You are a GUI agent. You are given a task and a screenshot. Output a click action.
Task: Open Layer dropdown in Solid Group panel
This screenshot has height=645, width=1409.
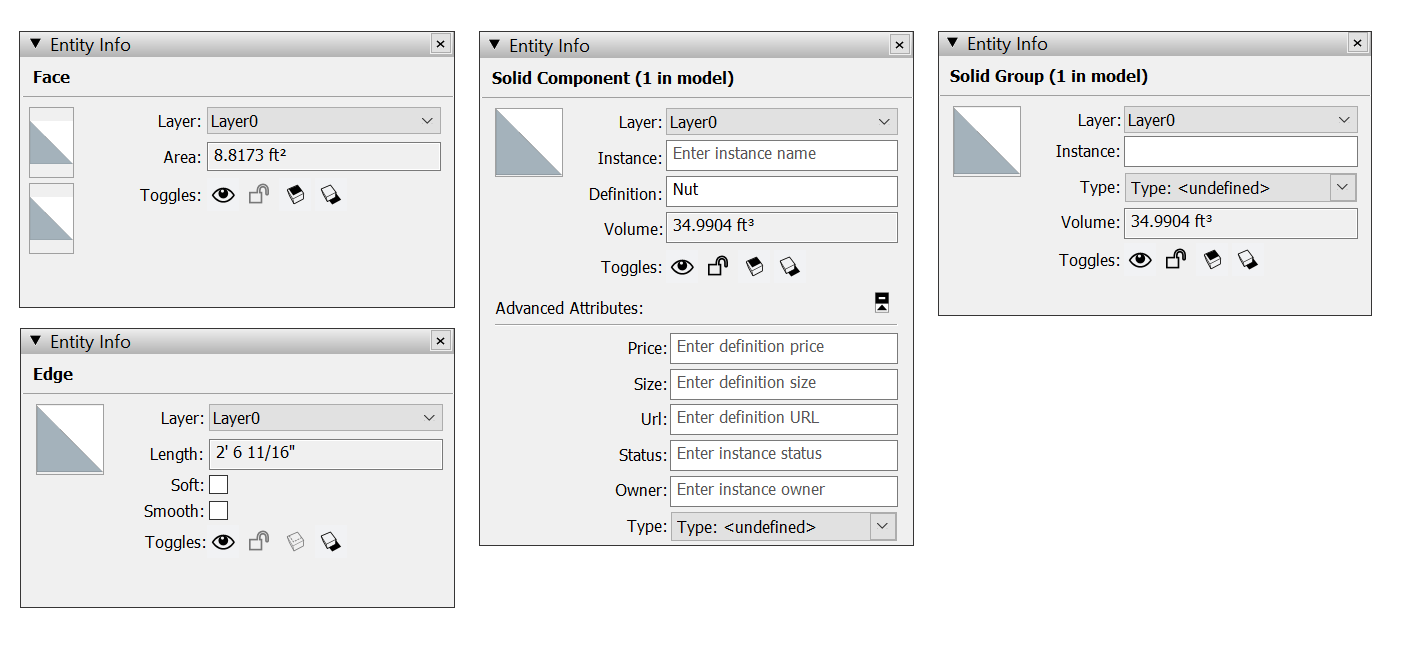click(x=1240, y=120)
